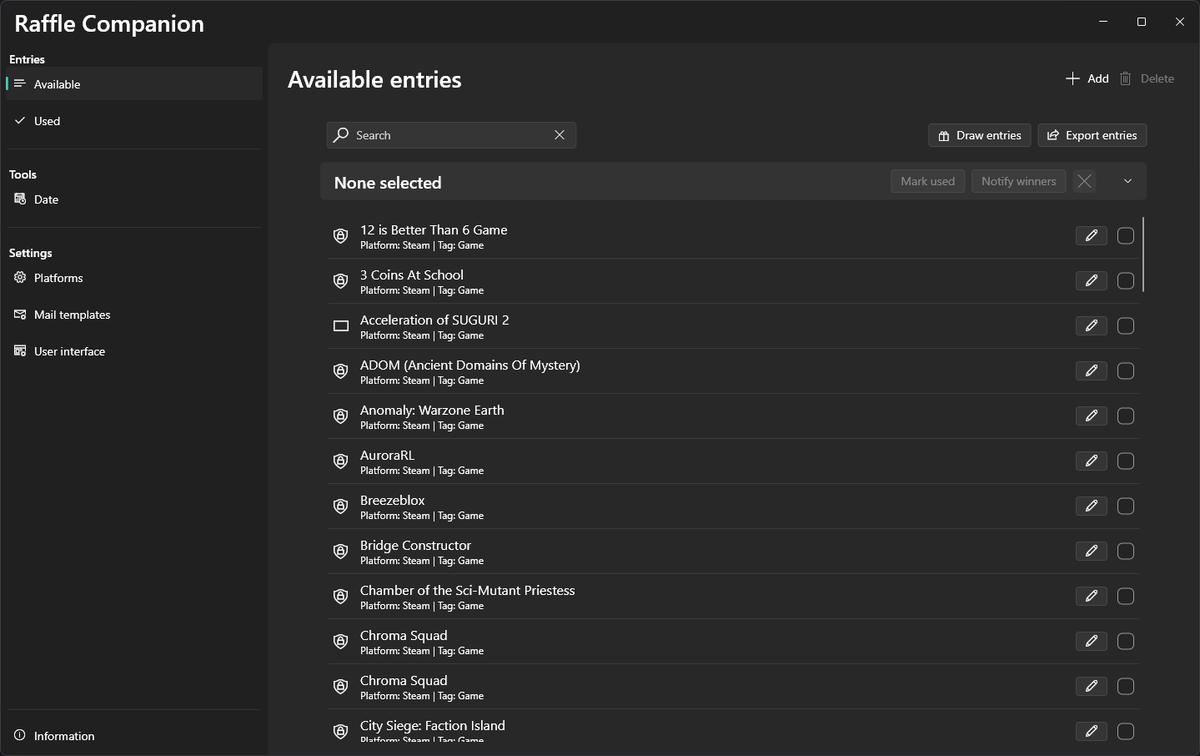
Task: Clear the search box with the X icon
Action: point(560,135)
